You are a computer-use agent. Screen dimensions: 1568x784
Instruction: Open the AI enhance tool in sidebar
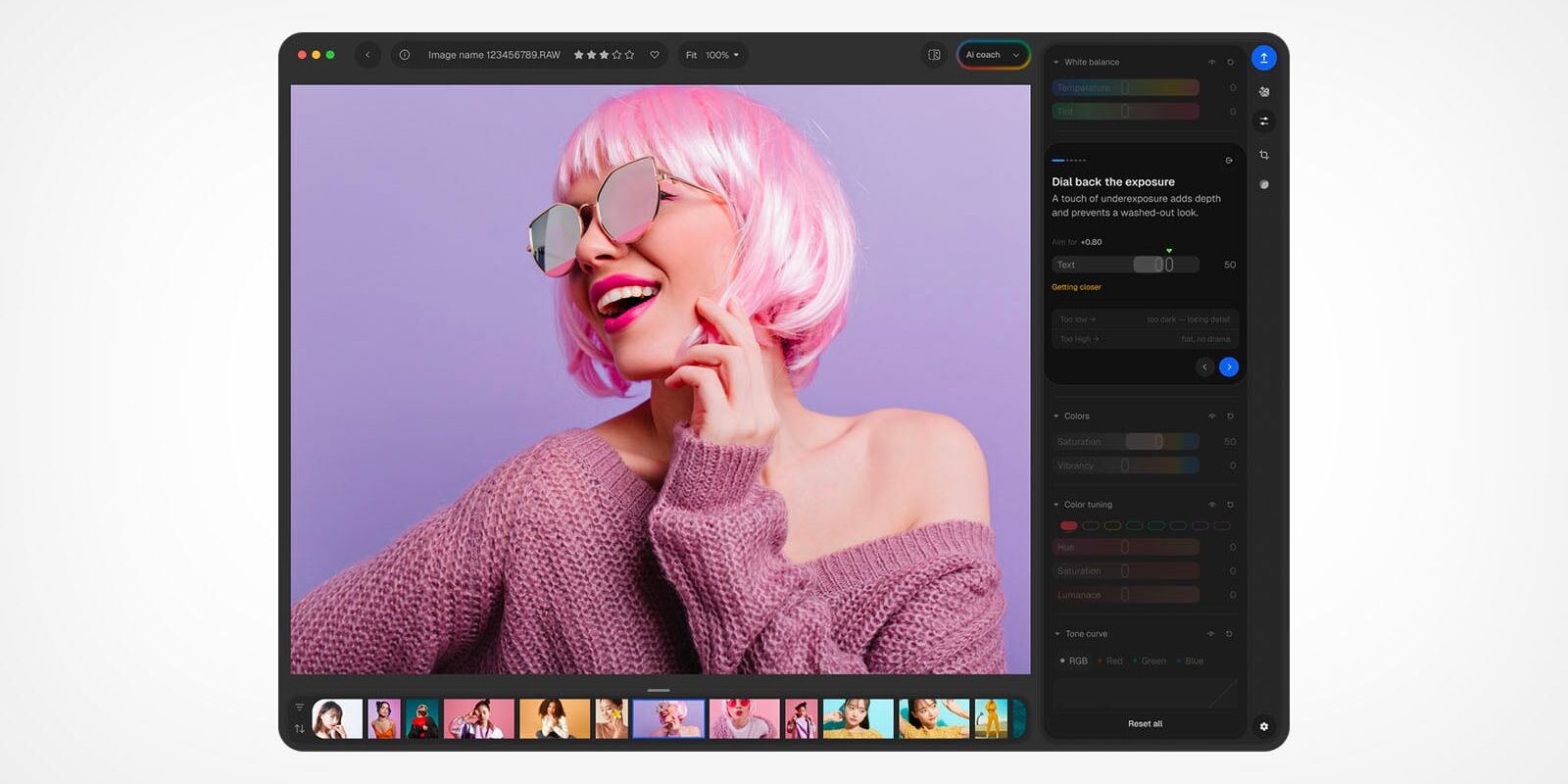[1264, 92]
